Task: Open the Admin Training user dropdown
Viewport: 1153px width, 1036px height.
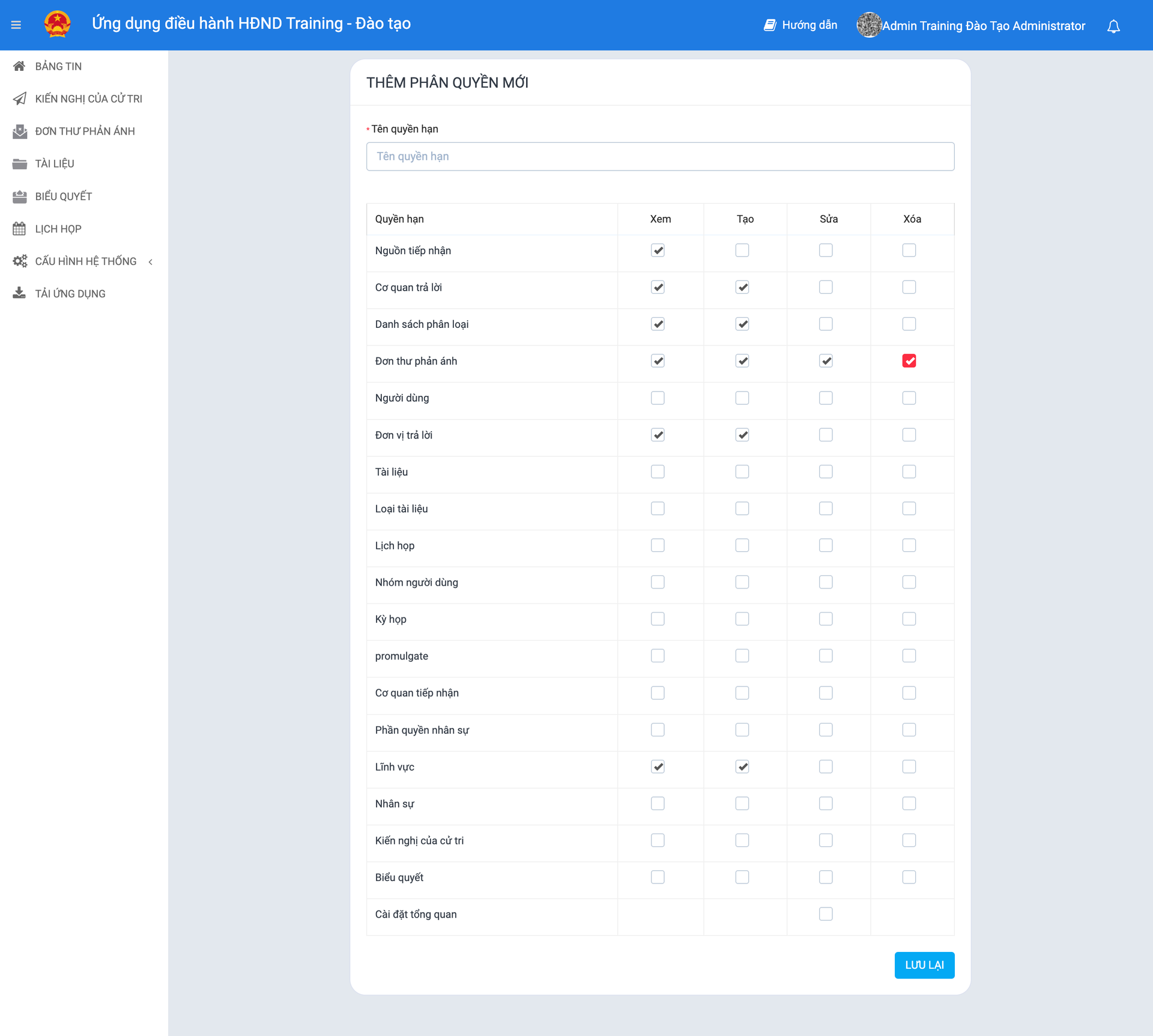Action: point(983,26)
